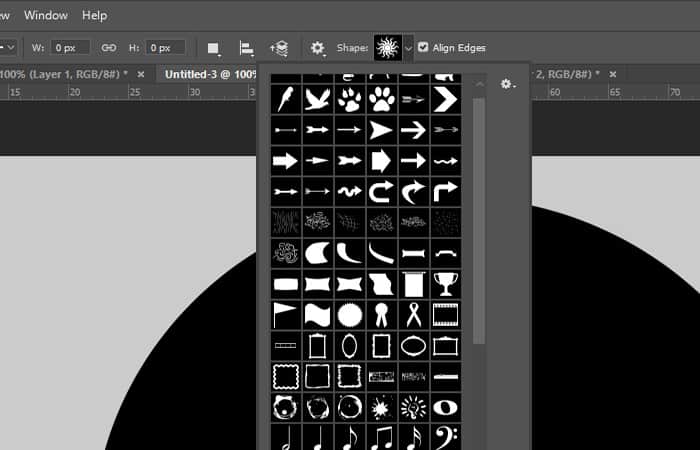Switch to the Layer 1, RGB/8# document tab
Viewport: 700px width, 450px height.
click(x=63, y=74)
